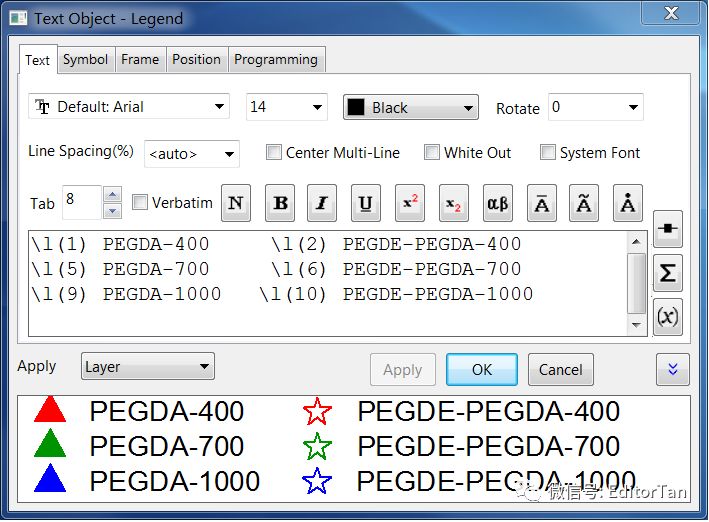
Task: Toggle Bold formatting button
Action: pos(280,203)
